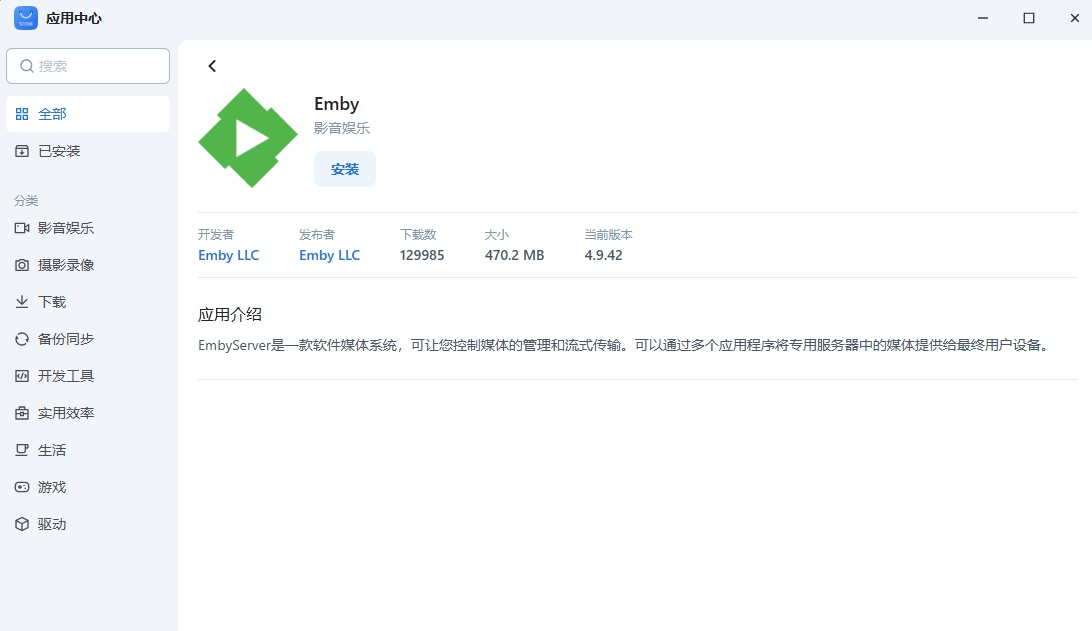The width and height of the screenshot is (1092, 631).
Task: Go back using the left arrow
Action: [212, 66]
